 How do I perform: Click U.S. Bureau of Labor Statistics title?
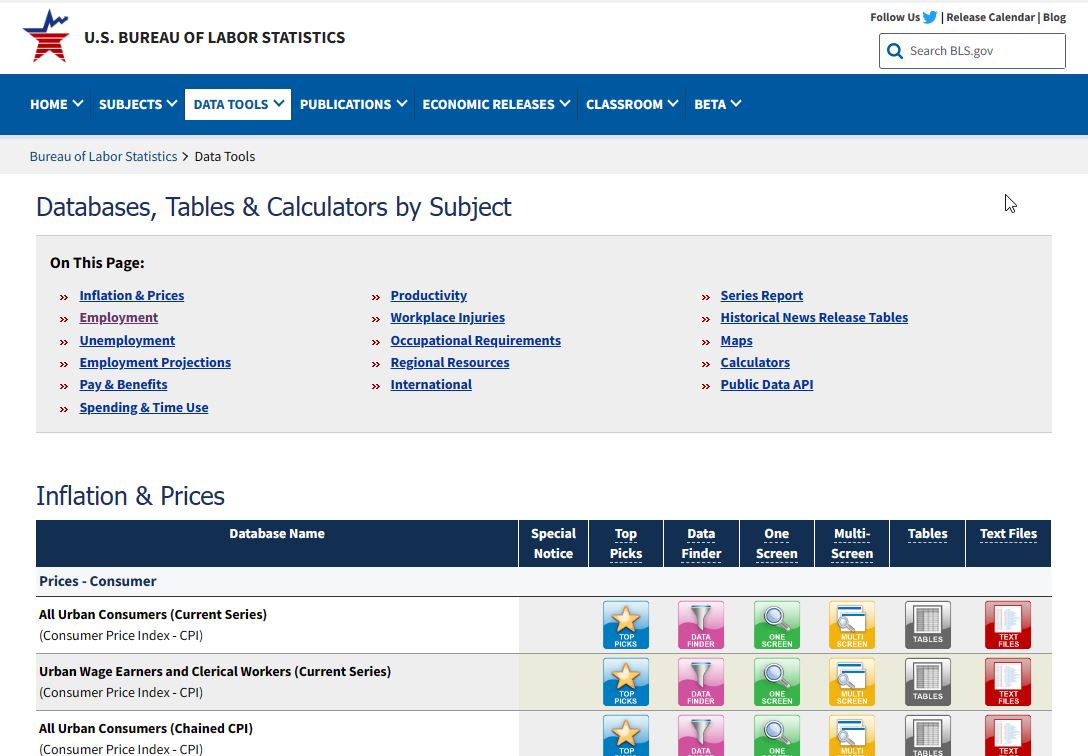(x=214, y=37)
